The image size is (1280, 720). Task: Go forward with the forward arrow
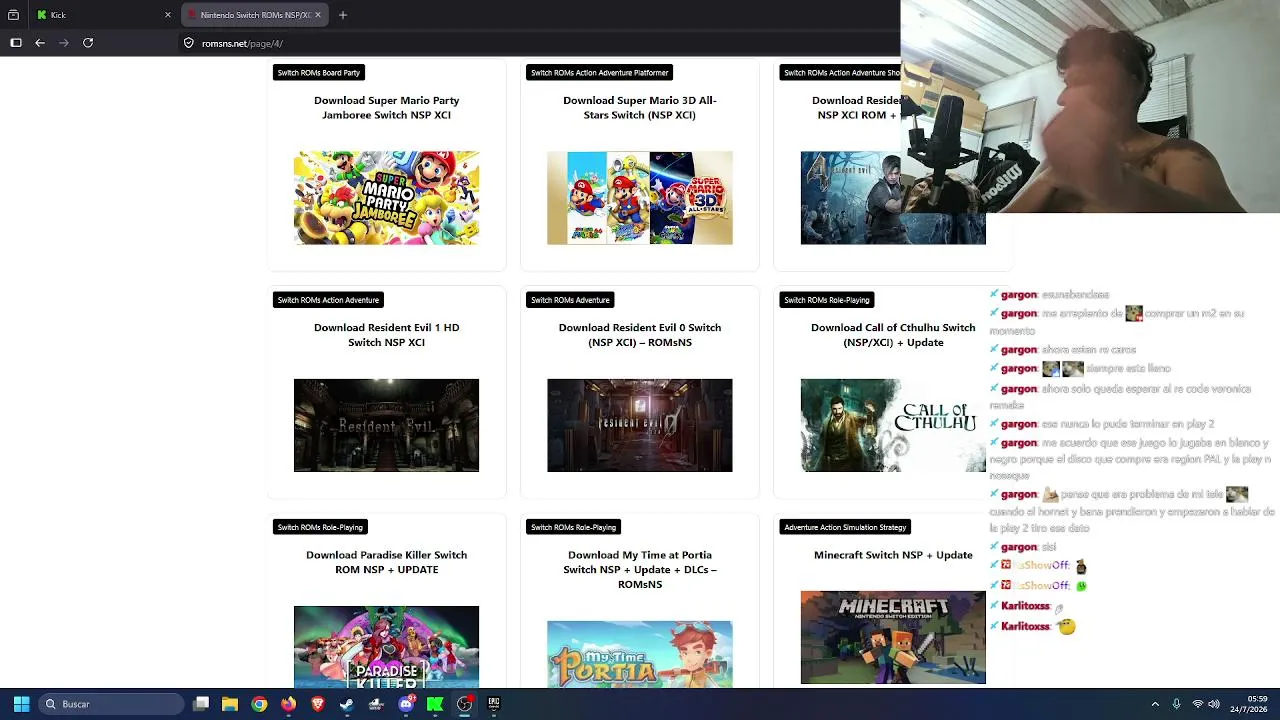[64, 43]
